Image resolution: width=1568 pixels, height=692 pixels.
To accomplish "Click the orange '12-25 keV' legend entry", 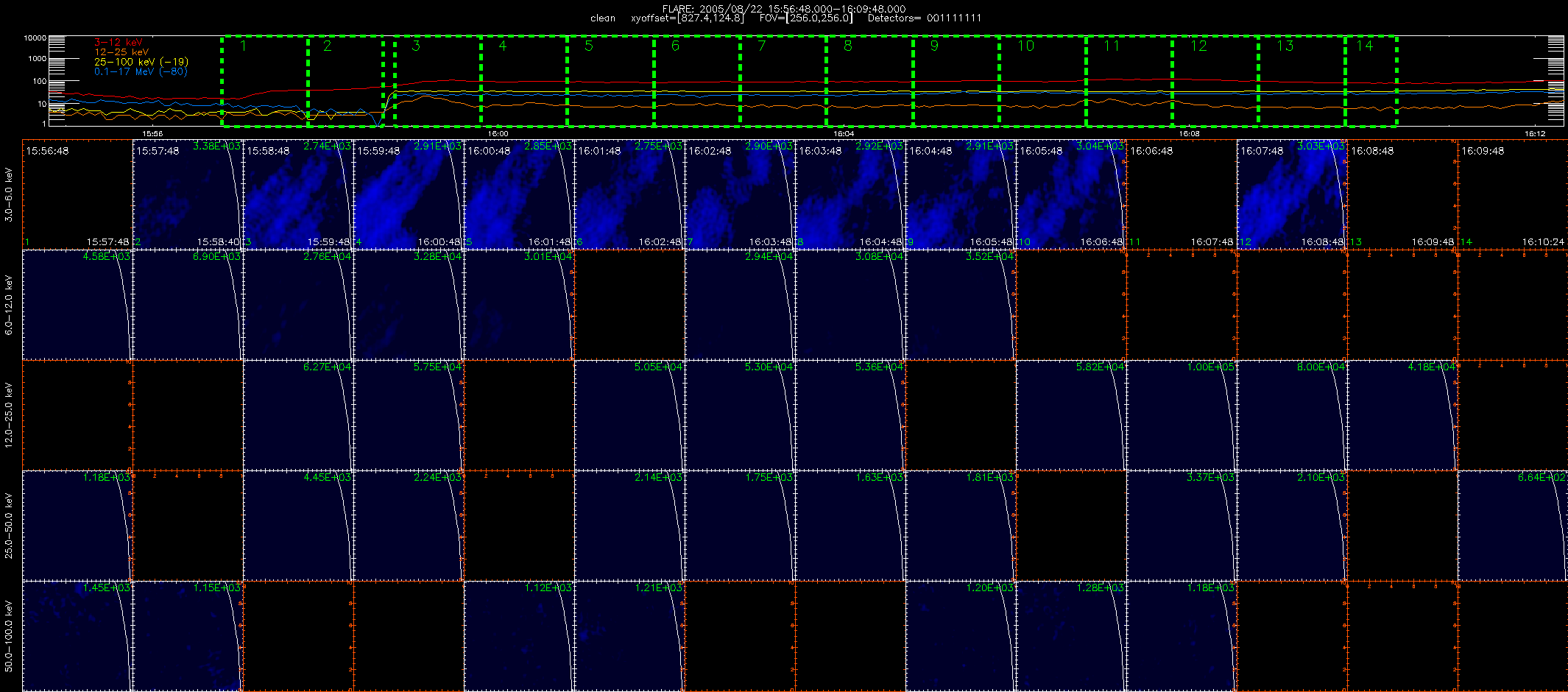I will click(x=121, y=52).
